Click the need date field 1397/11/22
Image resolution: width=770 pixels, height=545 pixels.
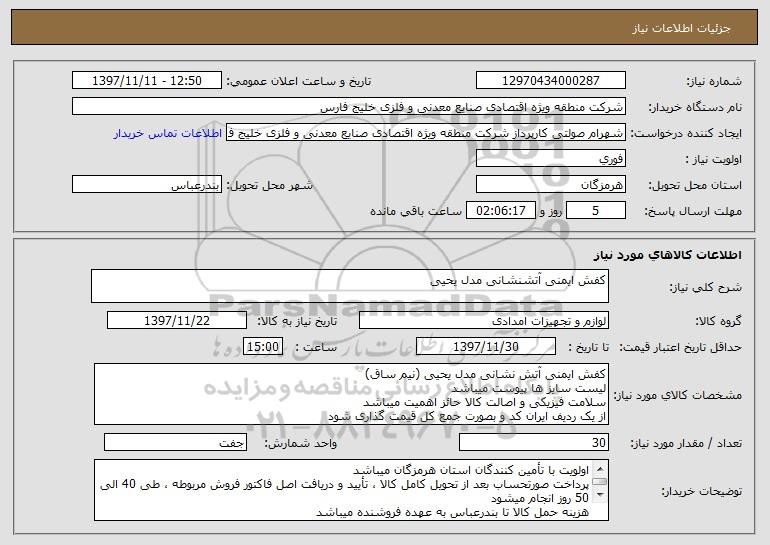177,320
